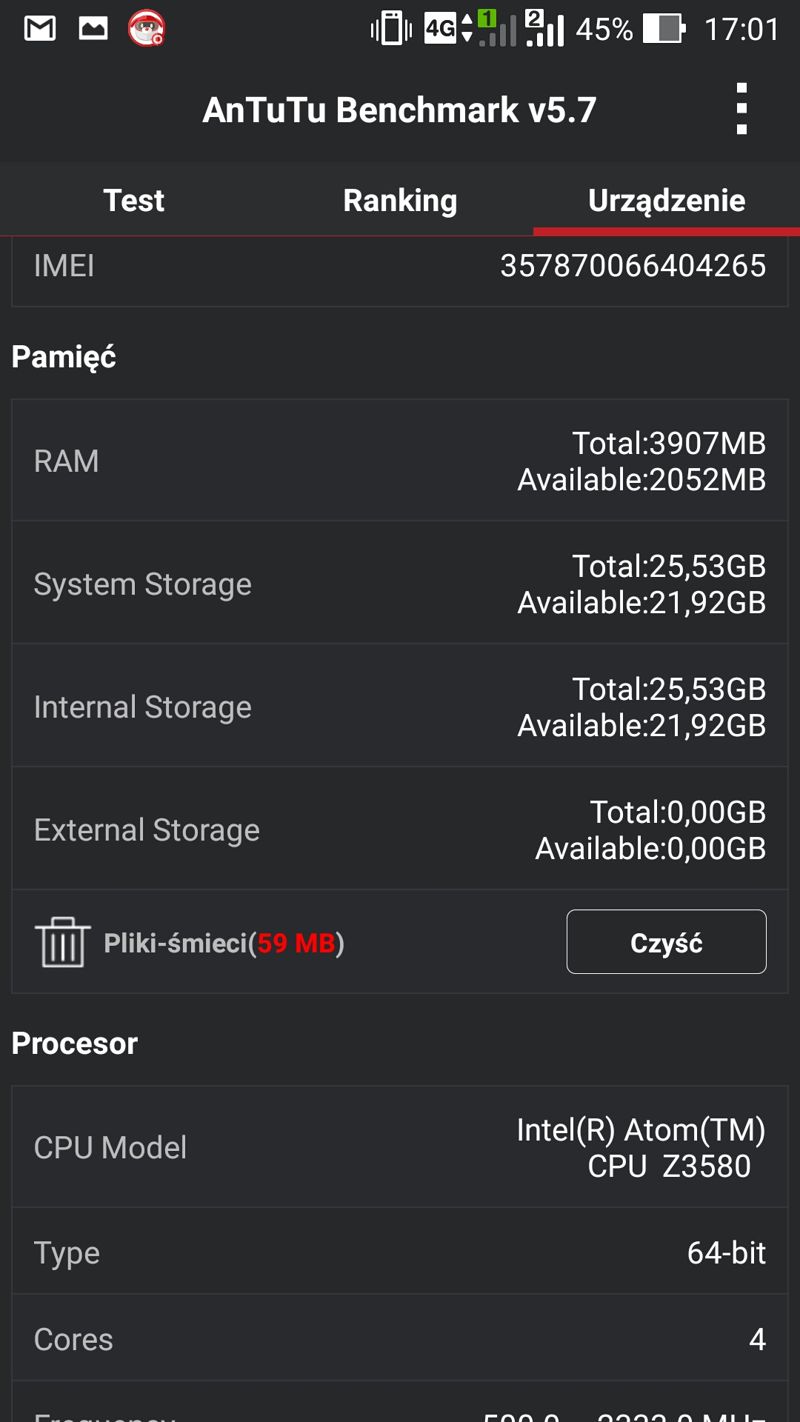Tap the battery indicator icon

click(664, 29)
